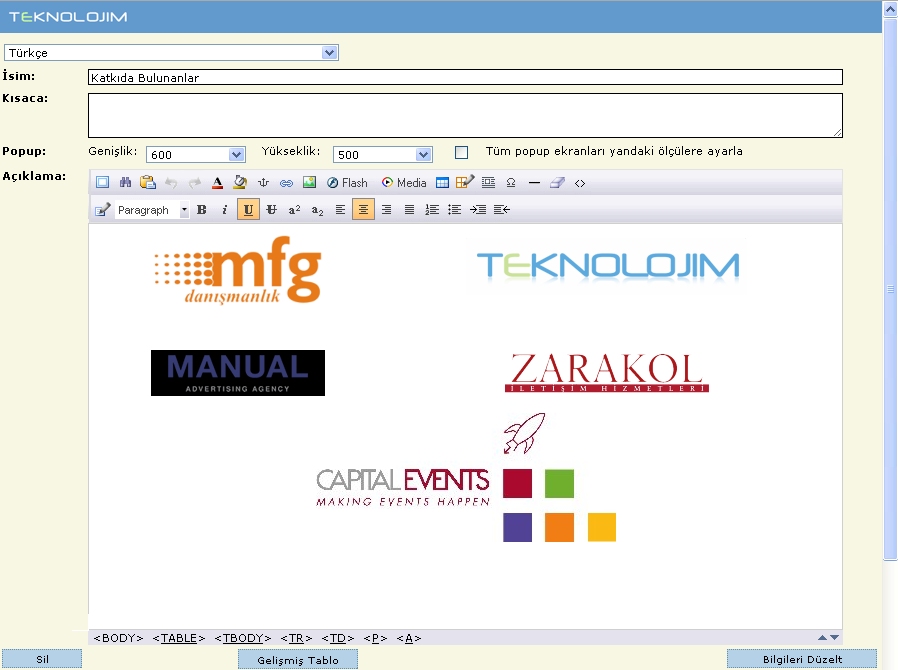Insert a hyperlink with the chain icon
The height and width of the screenshot is (670, 898).
tap(286, 183)
